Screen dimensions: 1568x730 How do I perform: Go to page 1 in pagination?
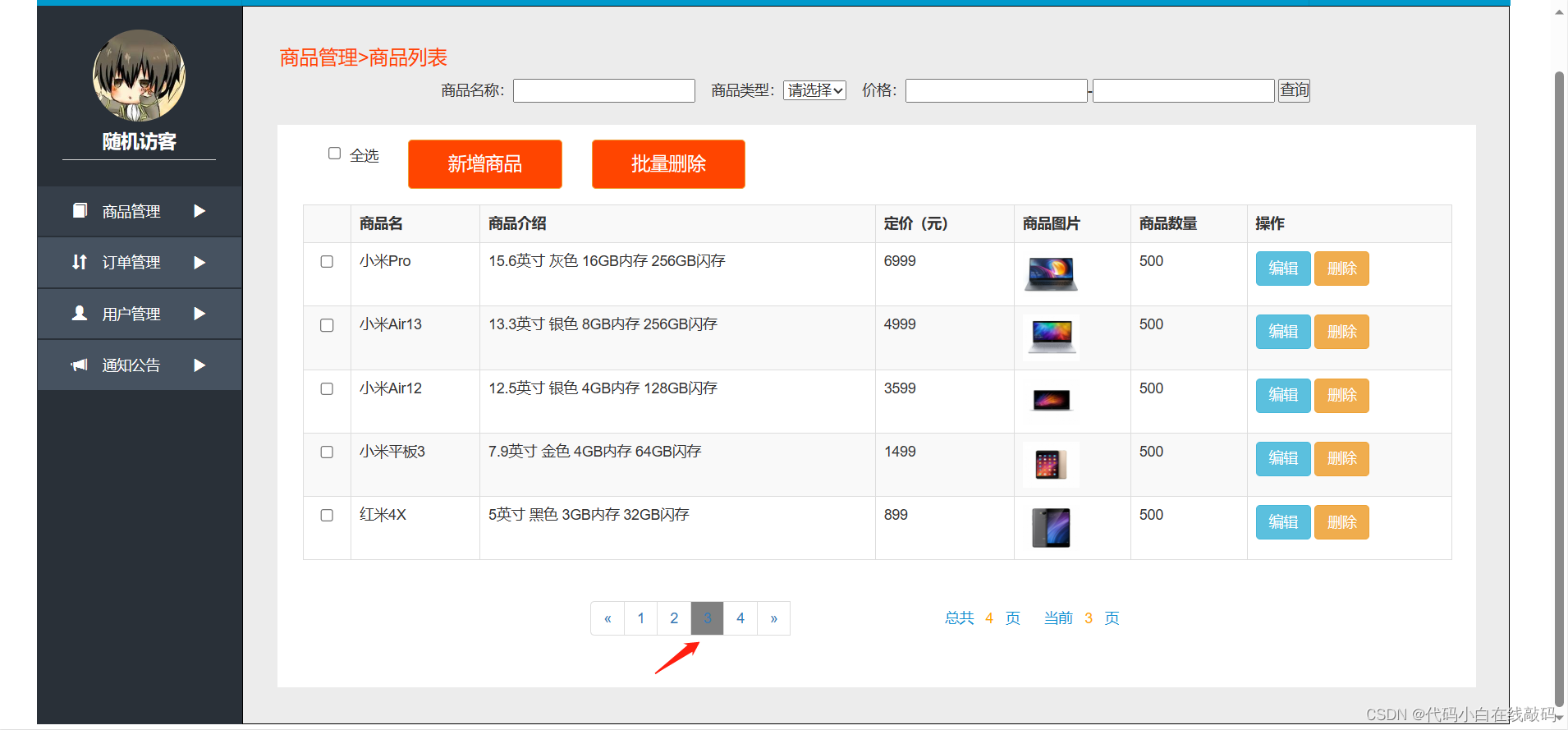641,618
